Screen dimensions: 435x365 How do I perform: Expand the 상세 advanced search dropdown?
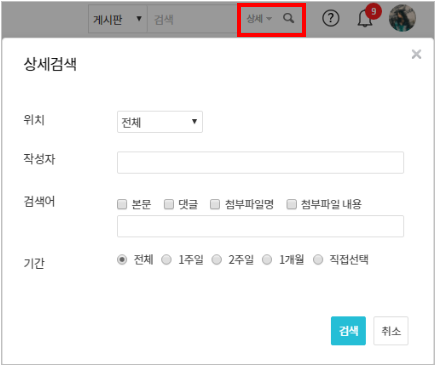tap(259, 19)
